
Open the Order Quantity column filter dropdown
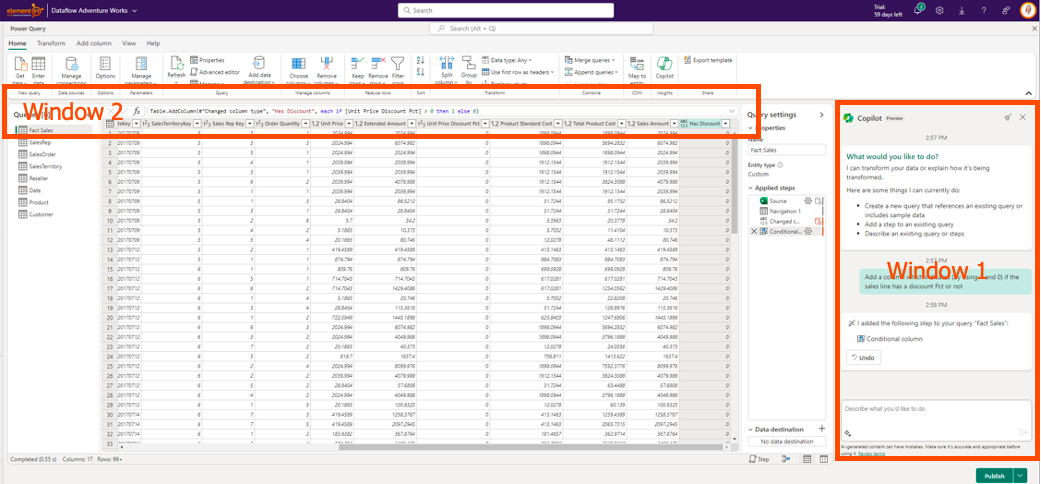(304, 123)
